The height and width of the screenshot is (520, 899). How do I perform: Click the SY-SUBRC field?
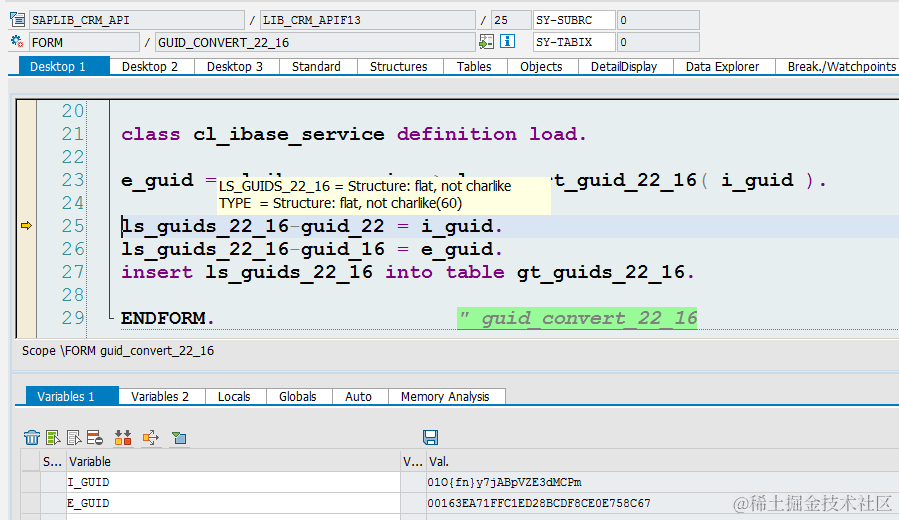pos(574,20)
